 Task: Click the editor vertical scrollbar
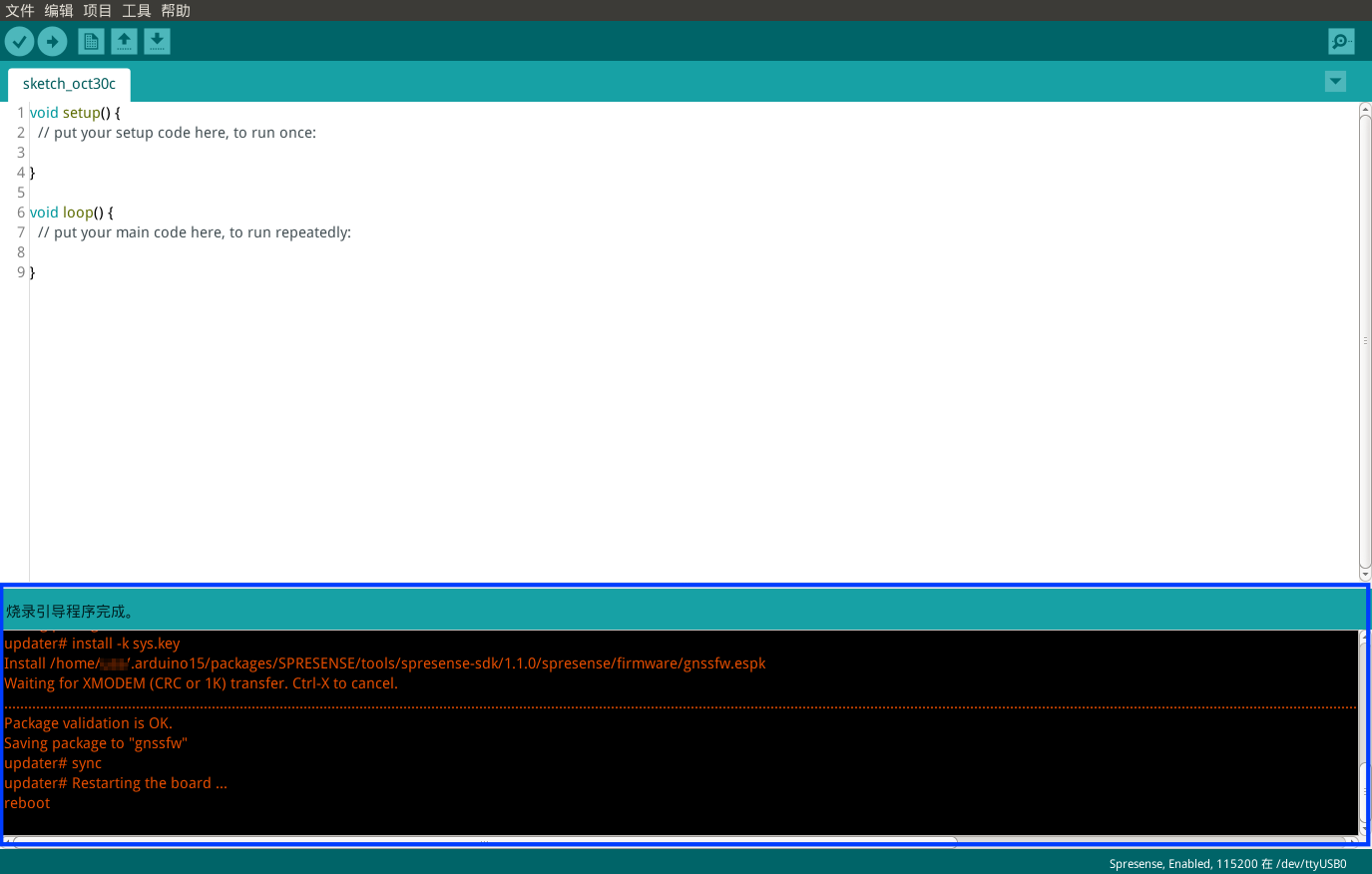coord(1365,339)
